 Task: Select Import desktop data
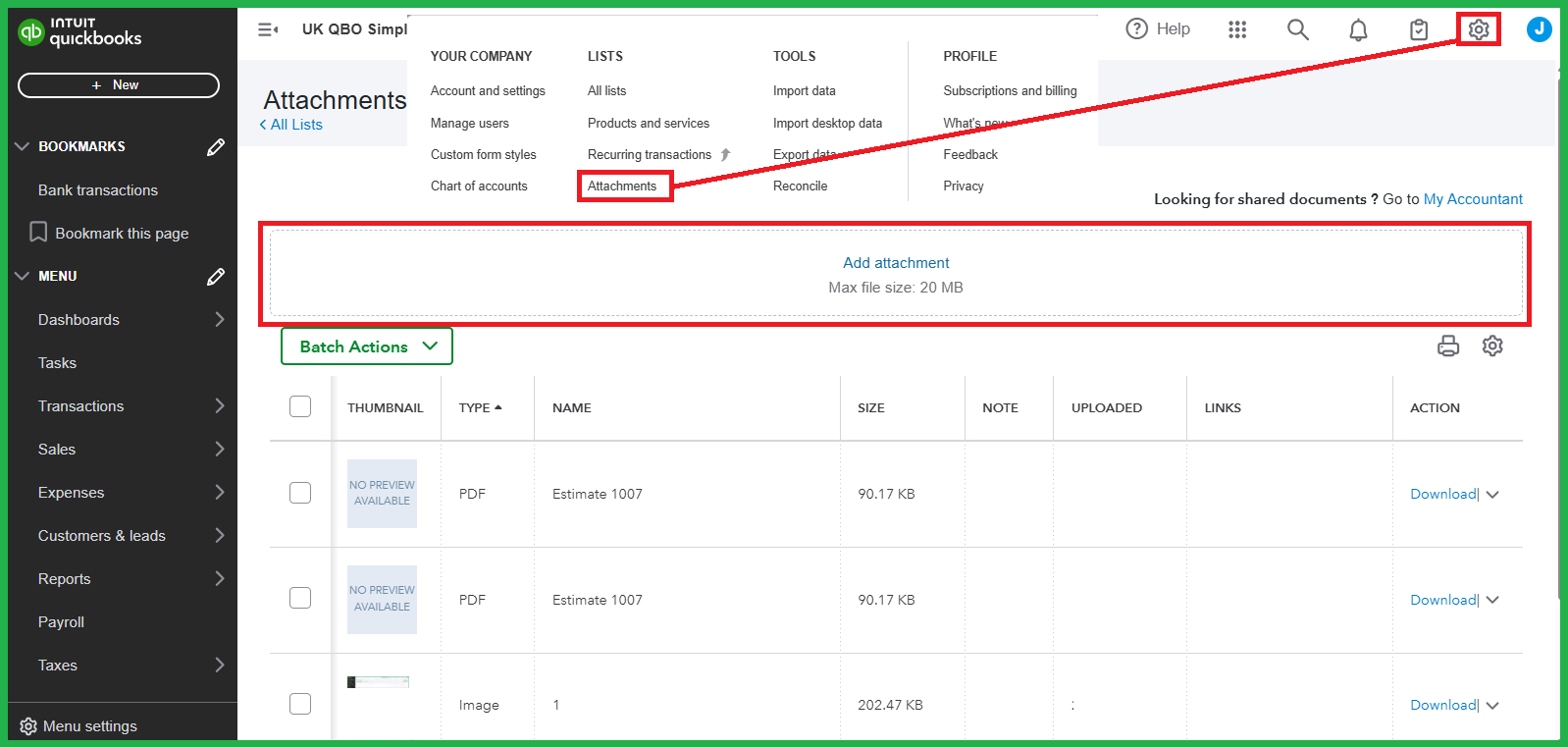(827, 123)
